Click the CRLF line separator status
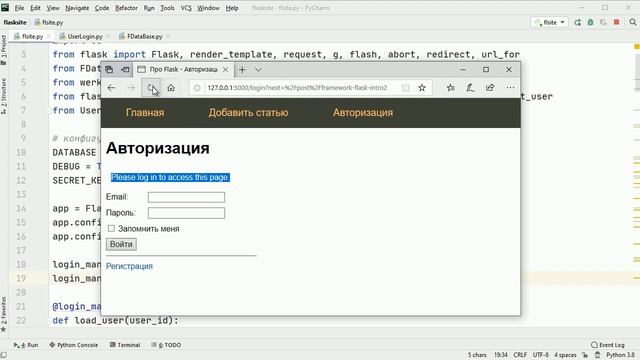 point(520,355)
